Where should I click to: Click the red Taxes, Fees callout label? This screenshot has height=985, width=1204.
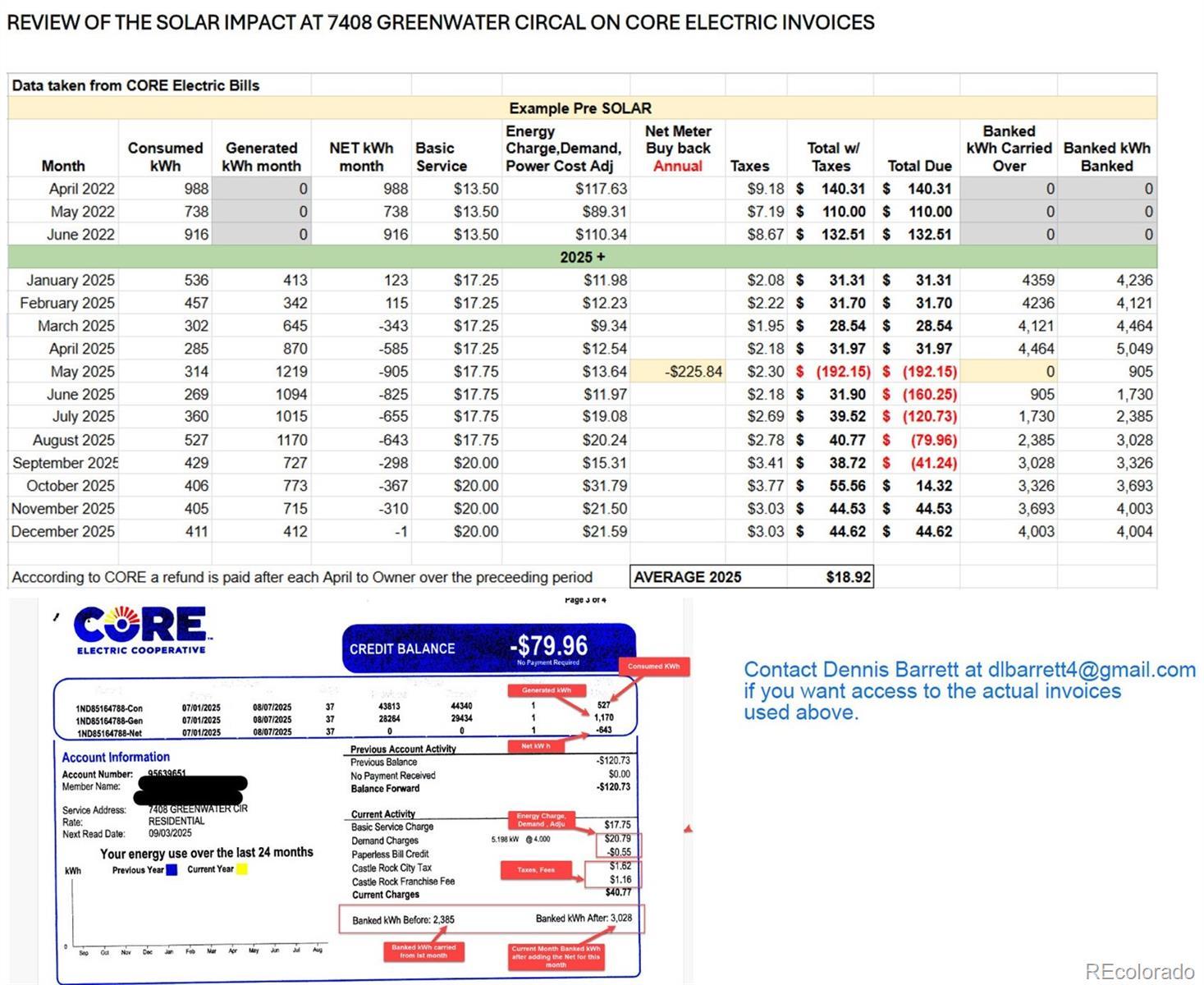(536, 870)
